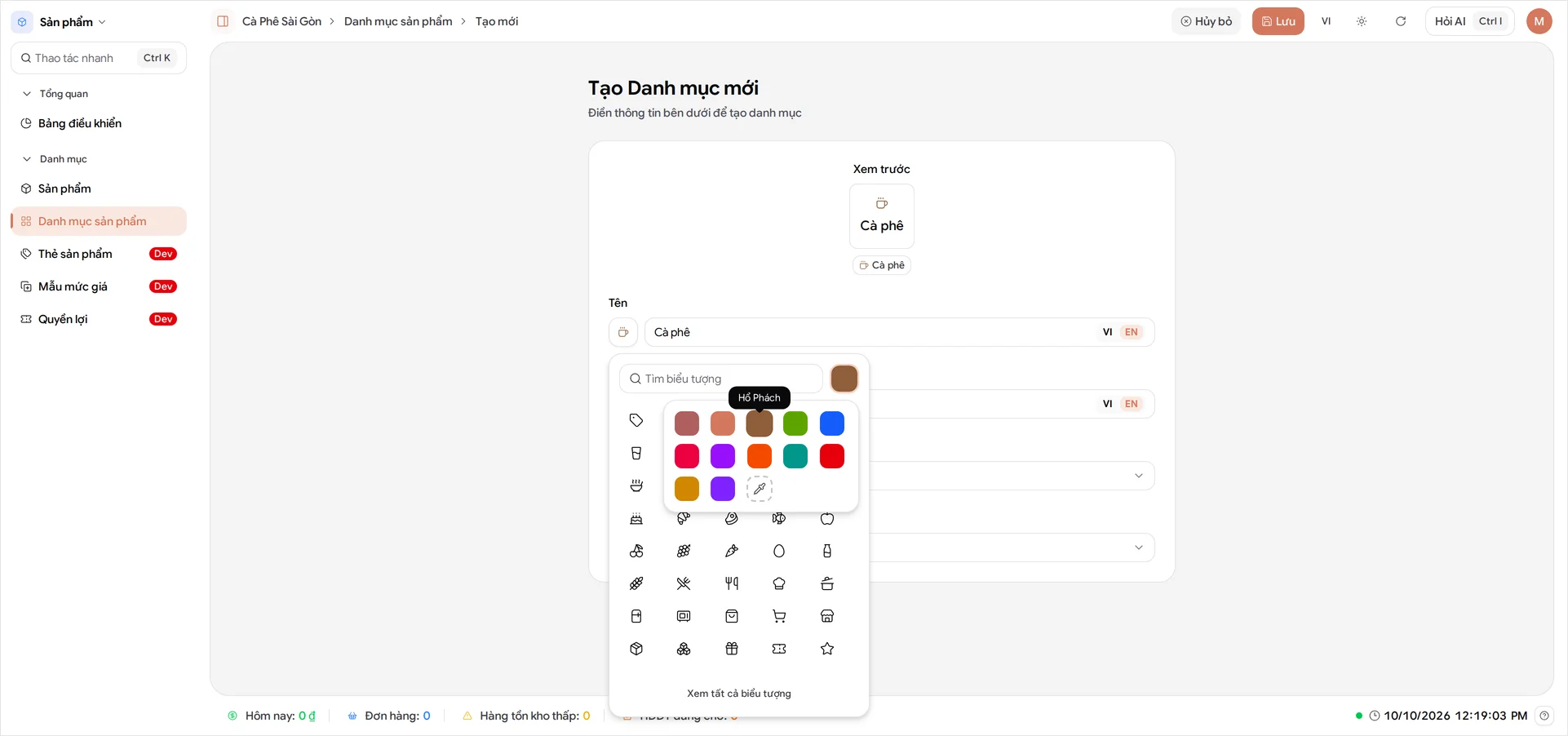Pick the wheat icon
The image size is (1568, 736).
(636, 583)
